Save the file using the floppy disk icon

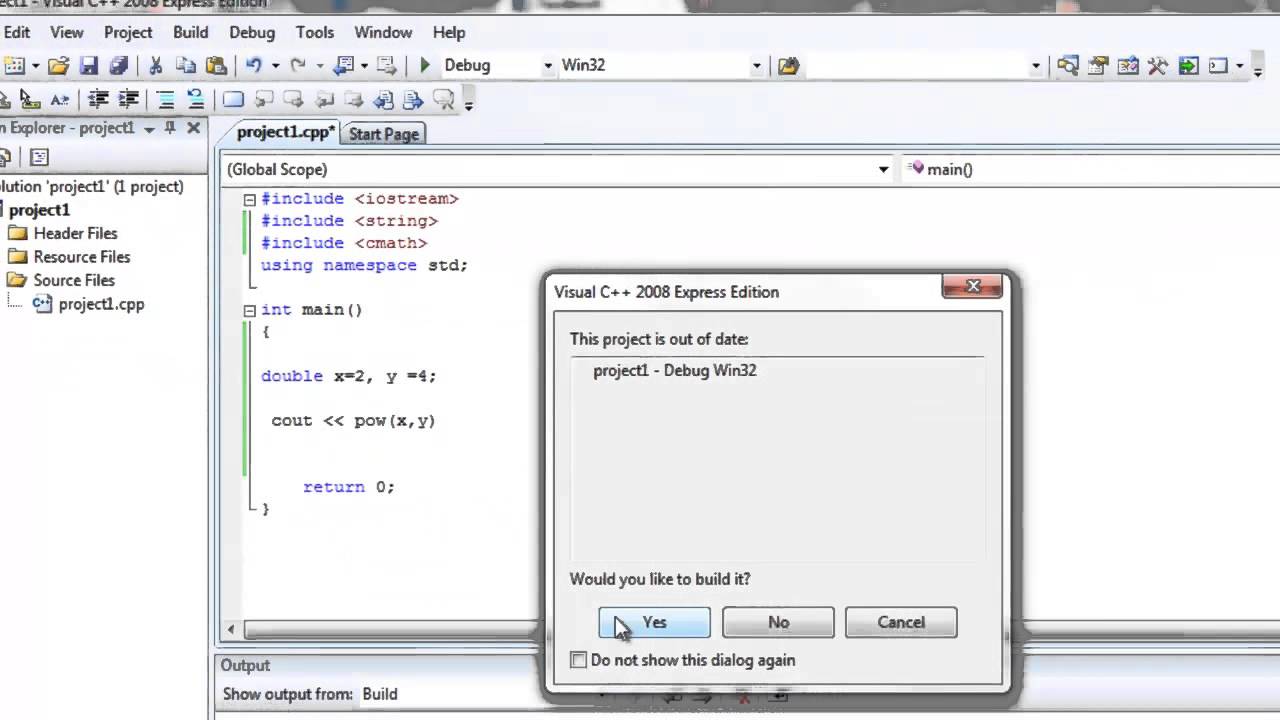pos(89,66)
